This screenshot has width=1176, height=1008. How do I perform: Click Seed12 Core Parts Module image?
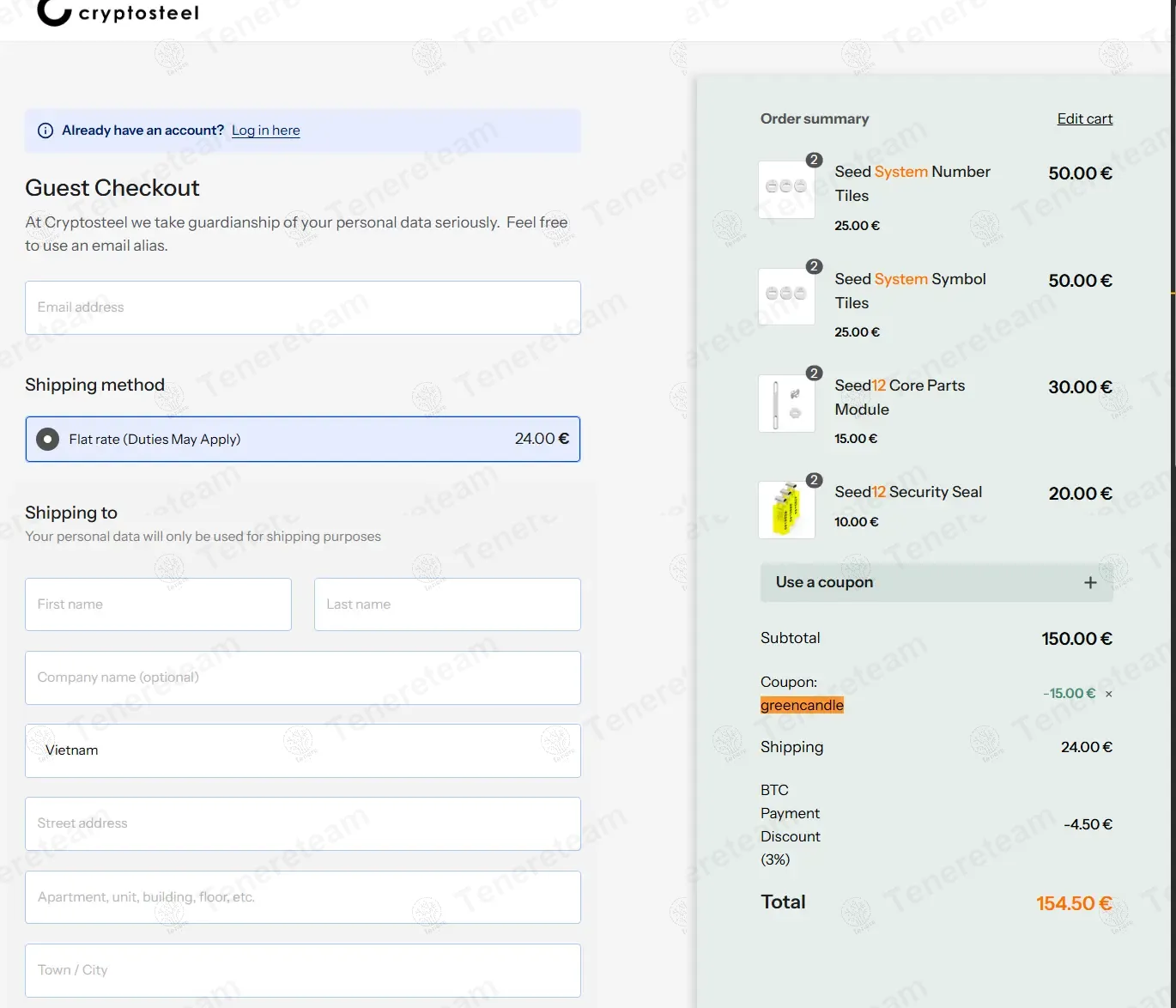click(786, 403)
